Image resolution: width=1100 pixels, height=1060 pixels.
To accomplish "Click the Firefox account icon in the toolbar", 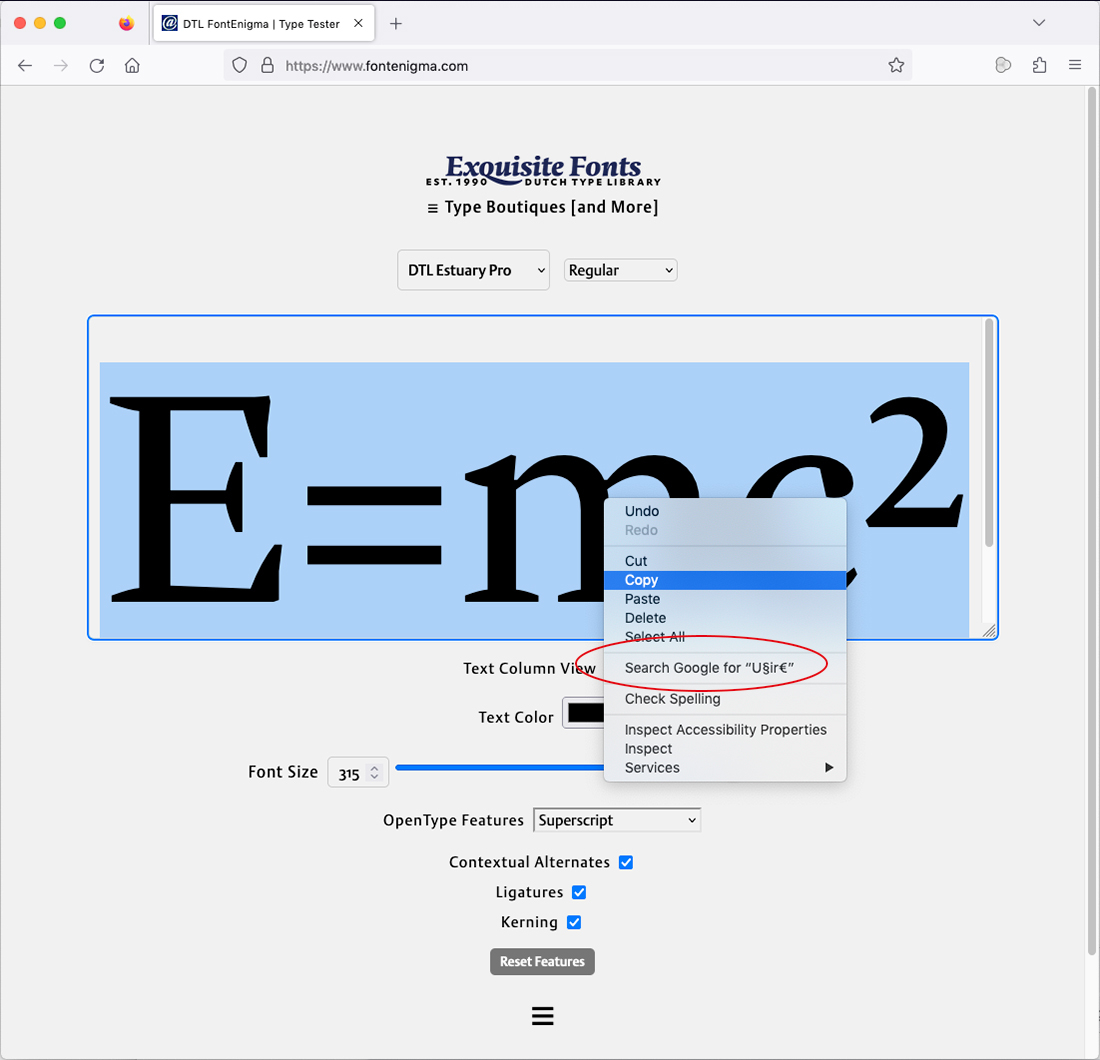I will [1003, 65].
